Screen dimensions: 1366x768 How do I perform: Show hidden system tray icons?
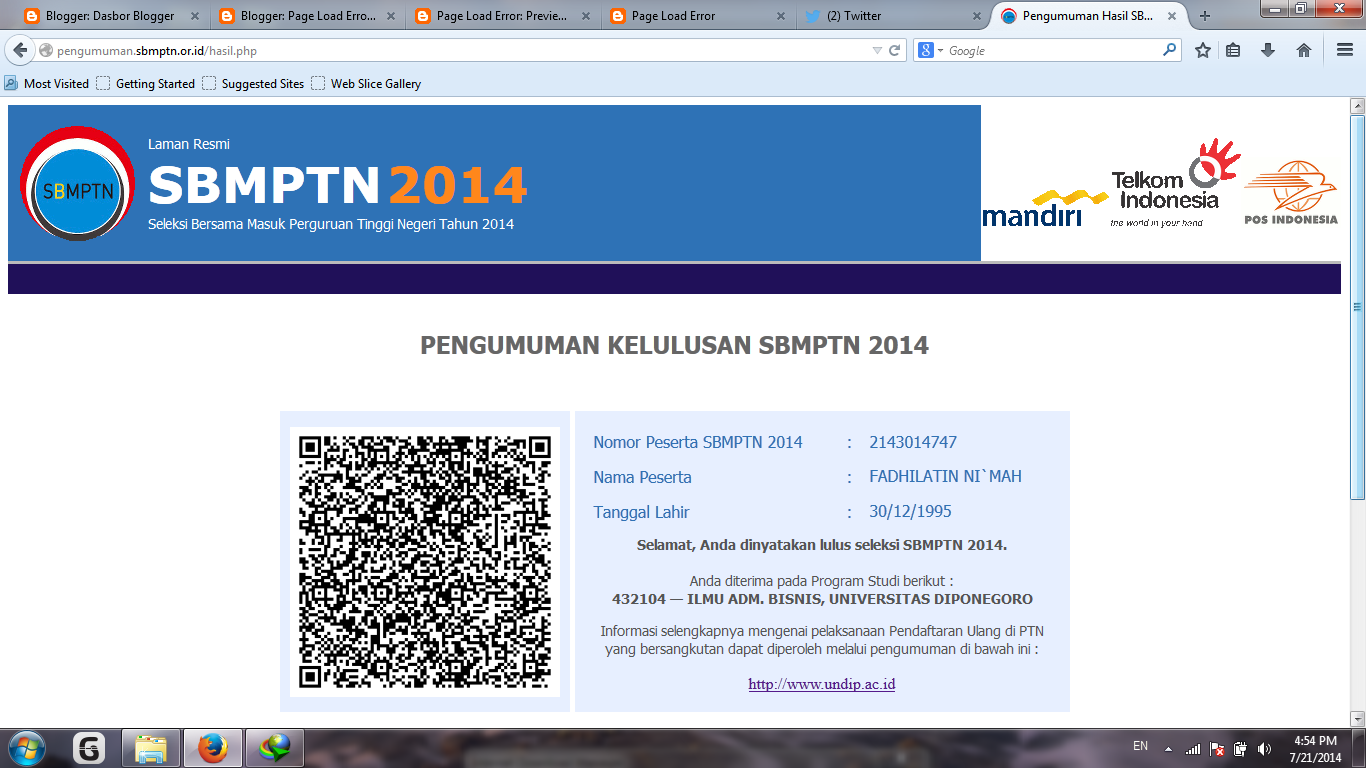[x=1168, y=748]
